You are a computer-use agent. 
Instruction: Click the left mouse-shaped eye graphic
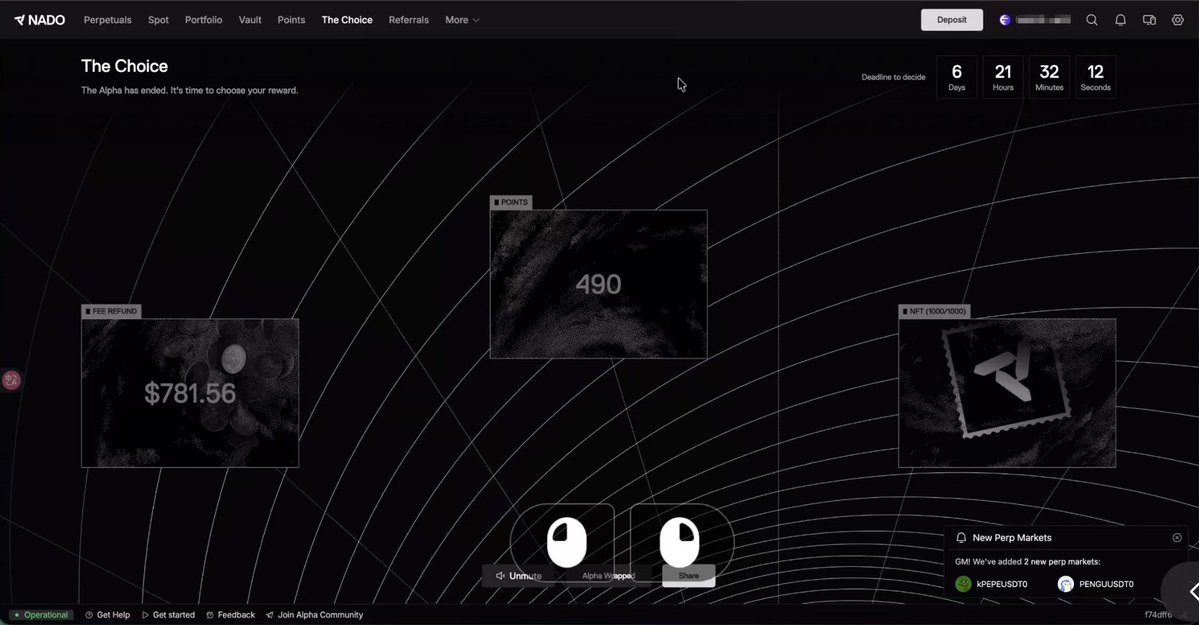(x=567, y=542)
